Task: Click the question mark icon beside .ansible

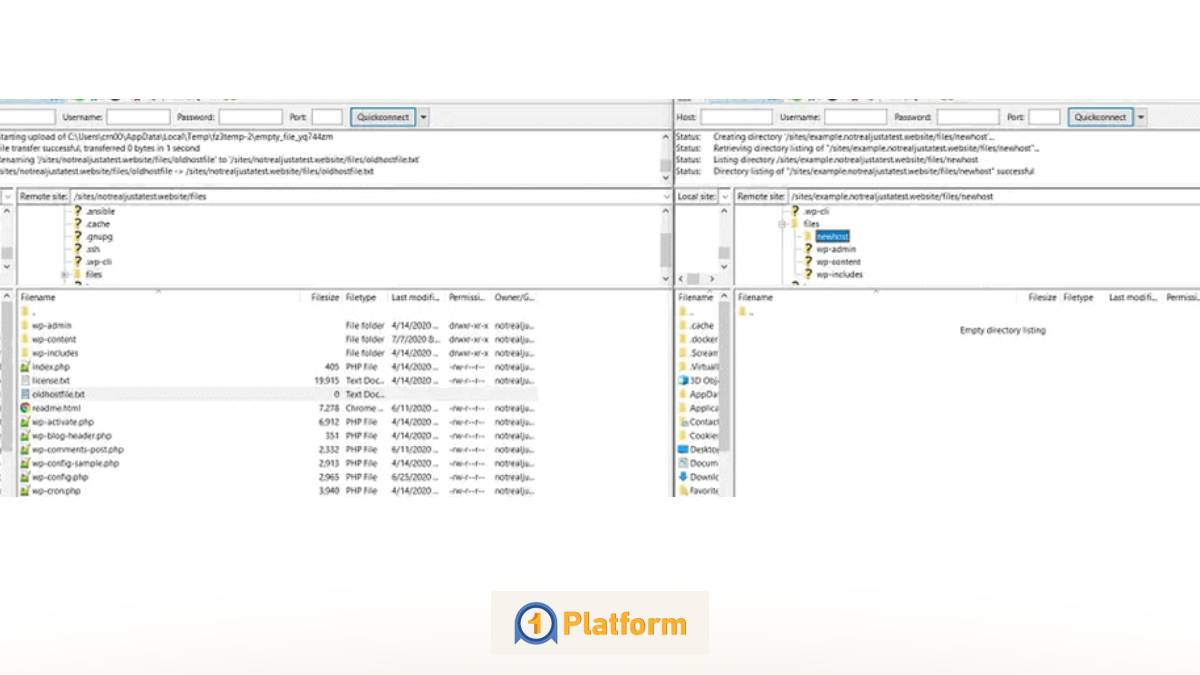Action: click(x=77, y=212)
